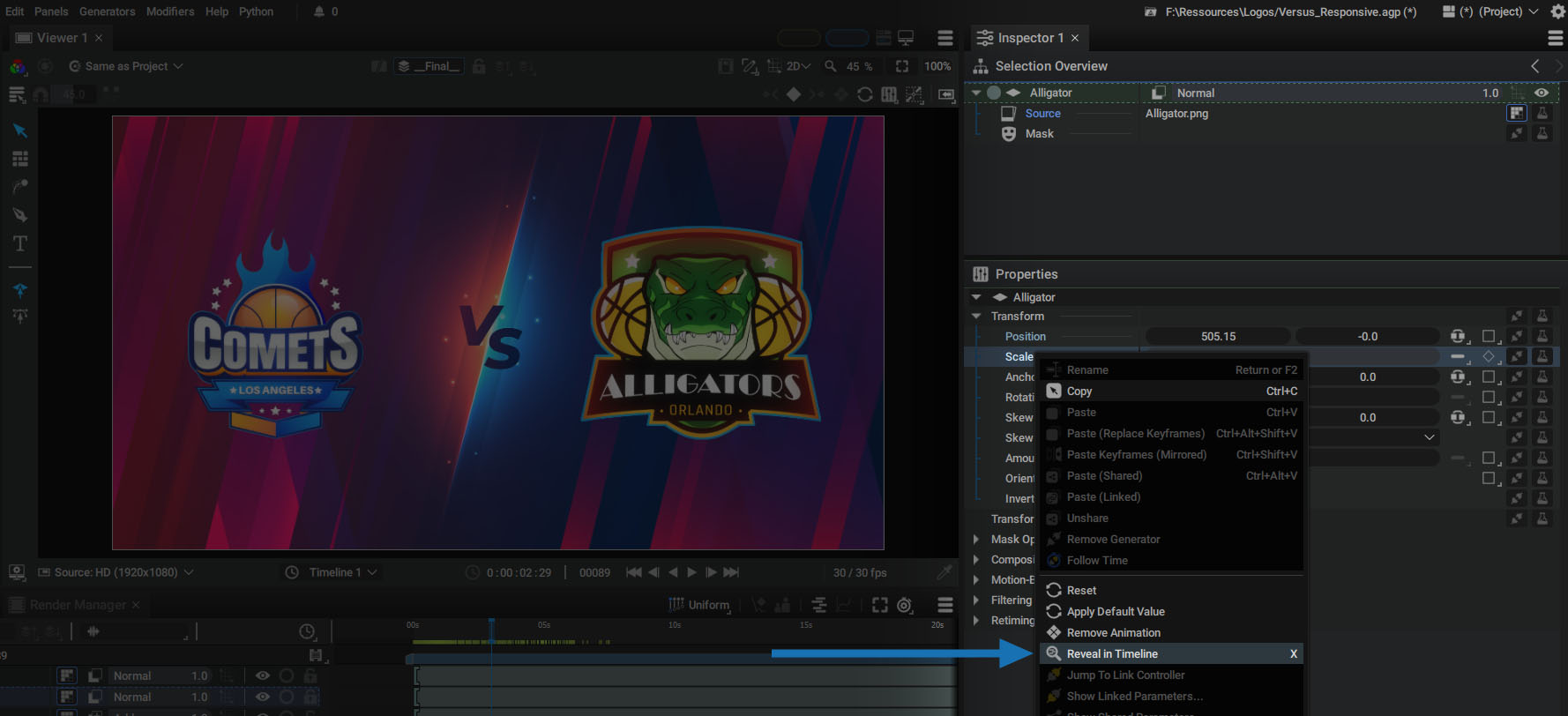Click the refresh loop icon in viewer toolbar

click(x=864, y=94)
